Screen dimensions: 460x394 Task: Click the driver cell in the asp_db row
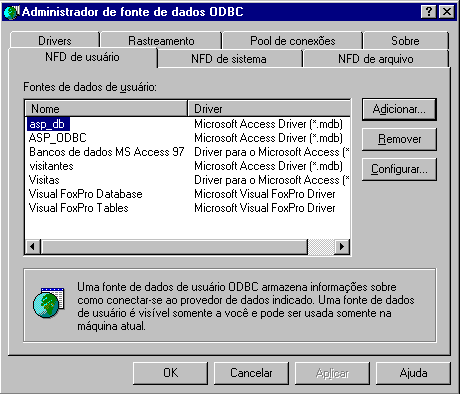click(x=268, y=124)
